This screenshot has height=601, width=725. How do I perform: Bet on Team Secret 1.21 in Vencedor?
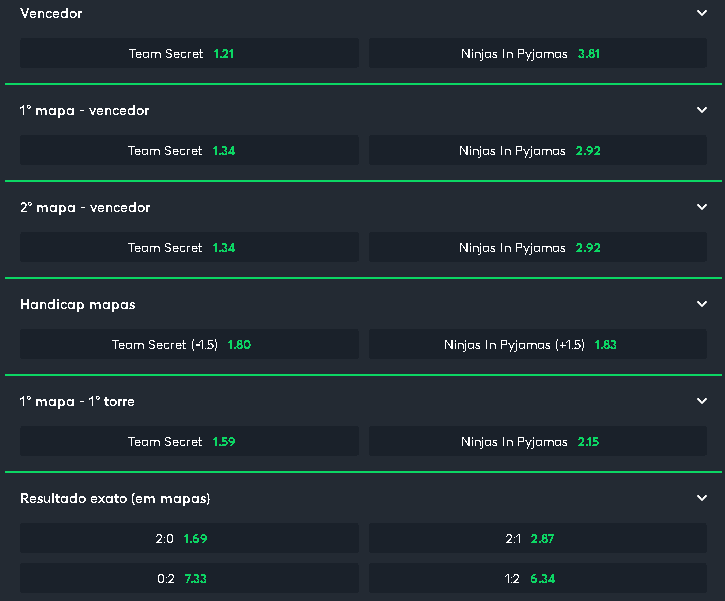[189, 53]
